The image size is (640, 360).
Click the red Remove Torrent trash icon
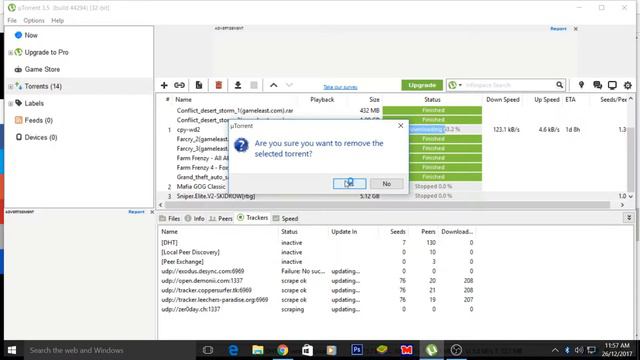[219, 85]
